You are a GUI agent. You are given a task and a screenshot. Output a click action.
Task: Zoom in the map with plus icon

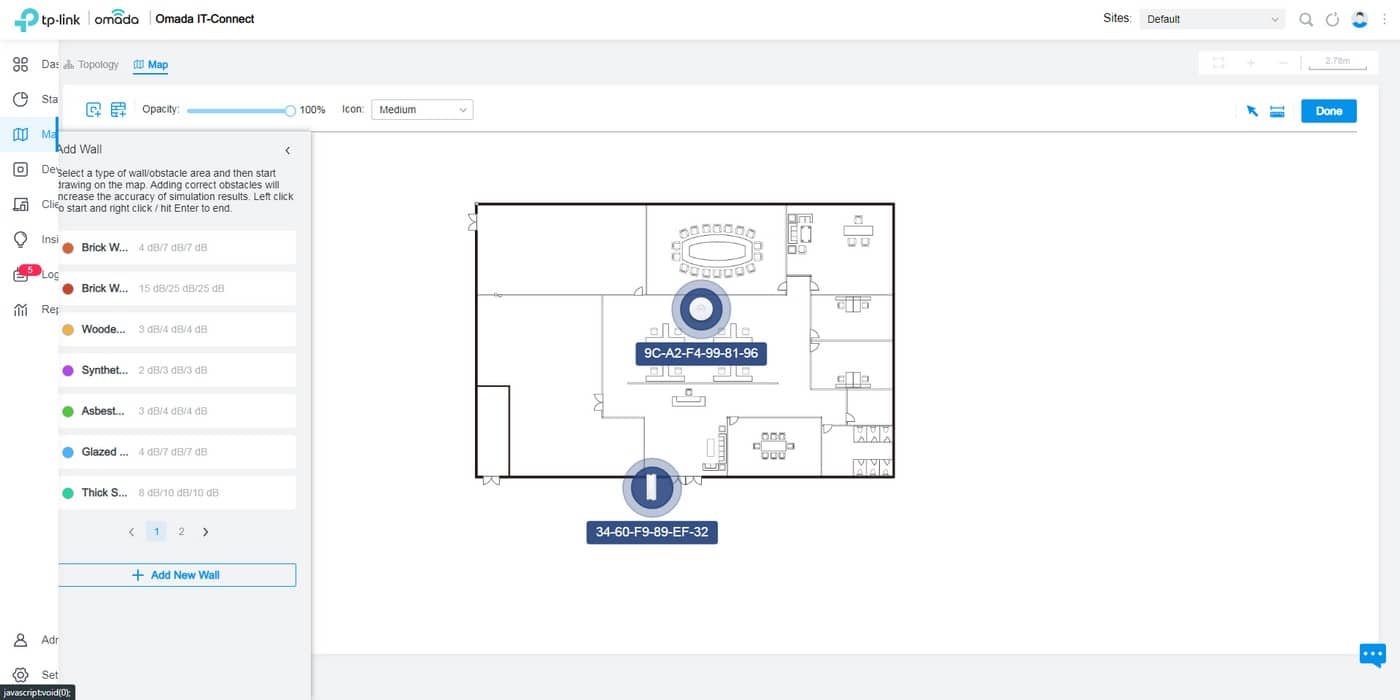(1251, 62)
